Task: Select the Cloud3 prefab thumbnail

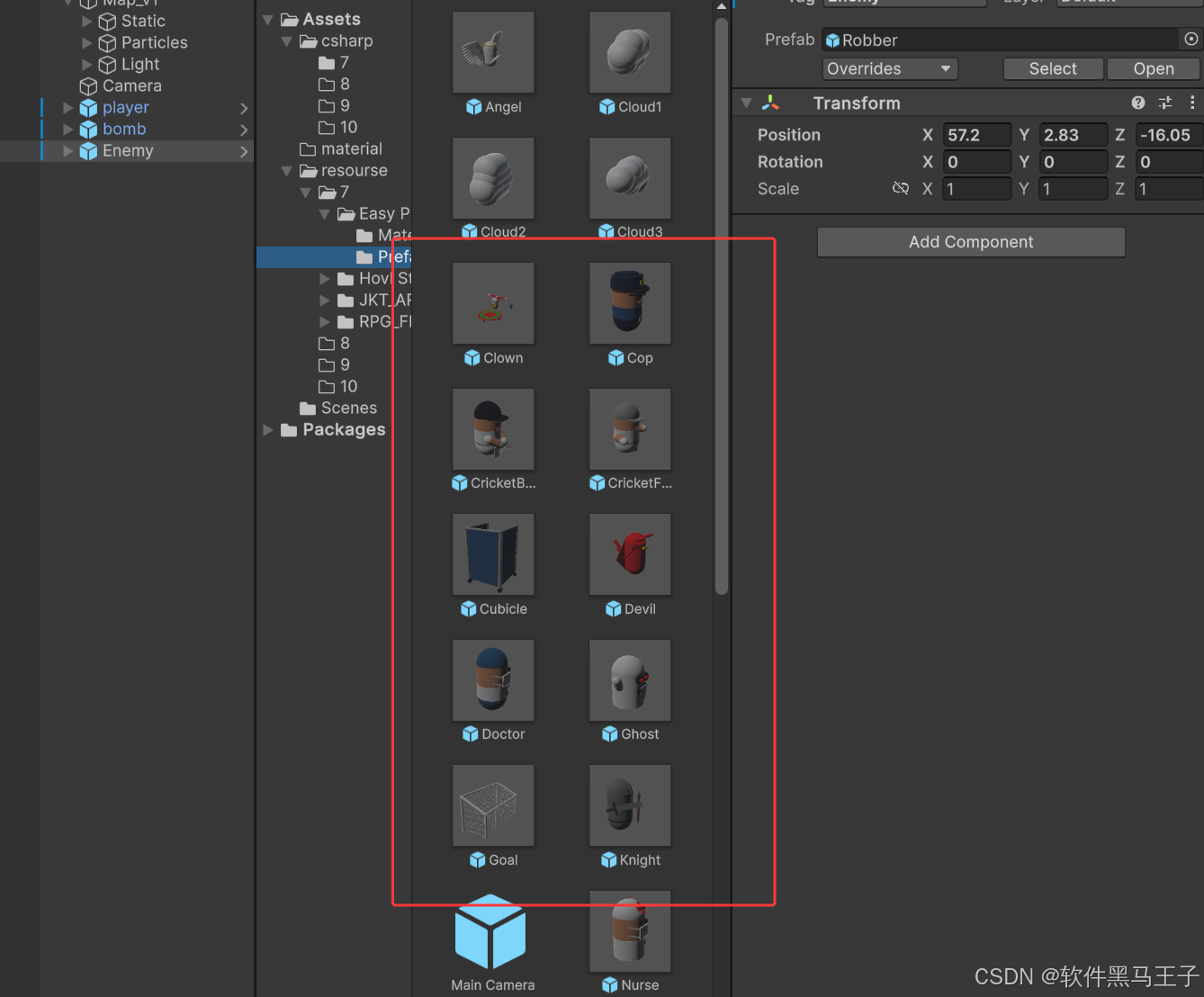Action: (630, 177)
